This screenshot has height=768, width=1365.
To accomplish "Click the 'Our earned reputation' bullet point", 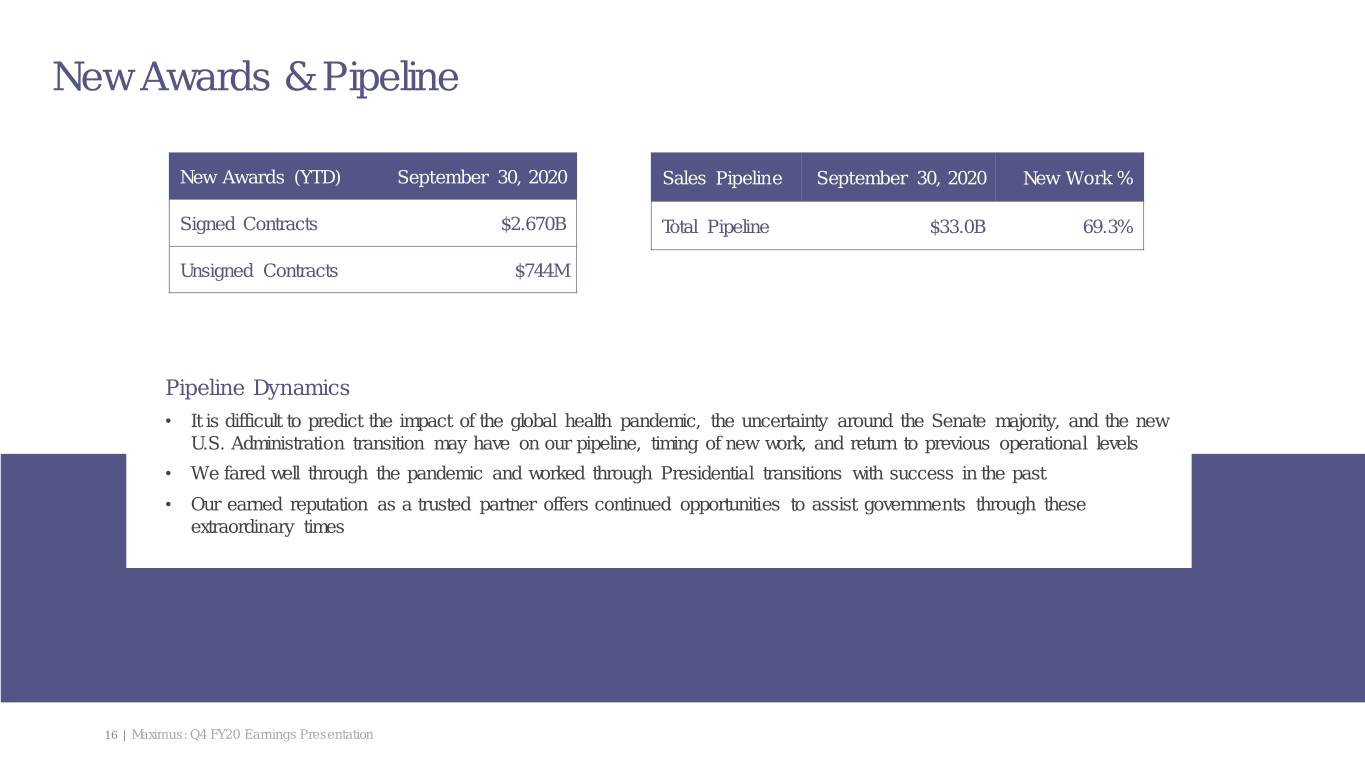I will click(x=638, y=515).
